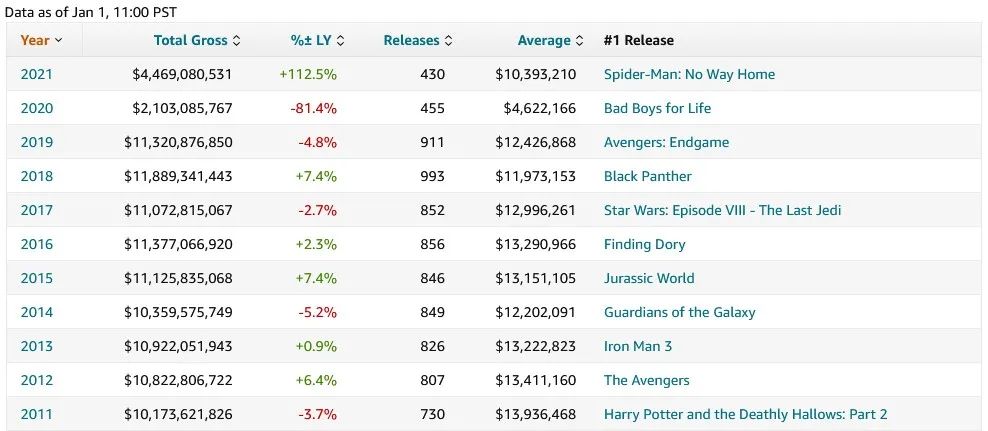
Task: Open the Jurassic World link
Action: click(x=648, y=278)
